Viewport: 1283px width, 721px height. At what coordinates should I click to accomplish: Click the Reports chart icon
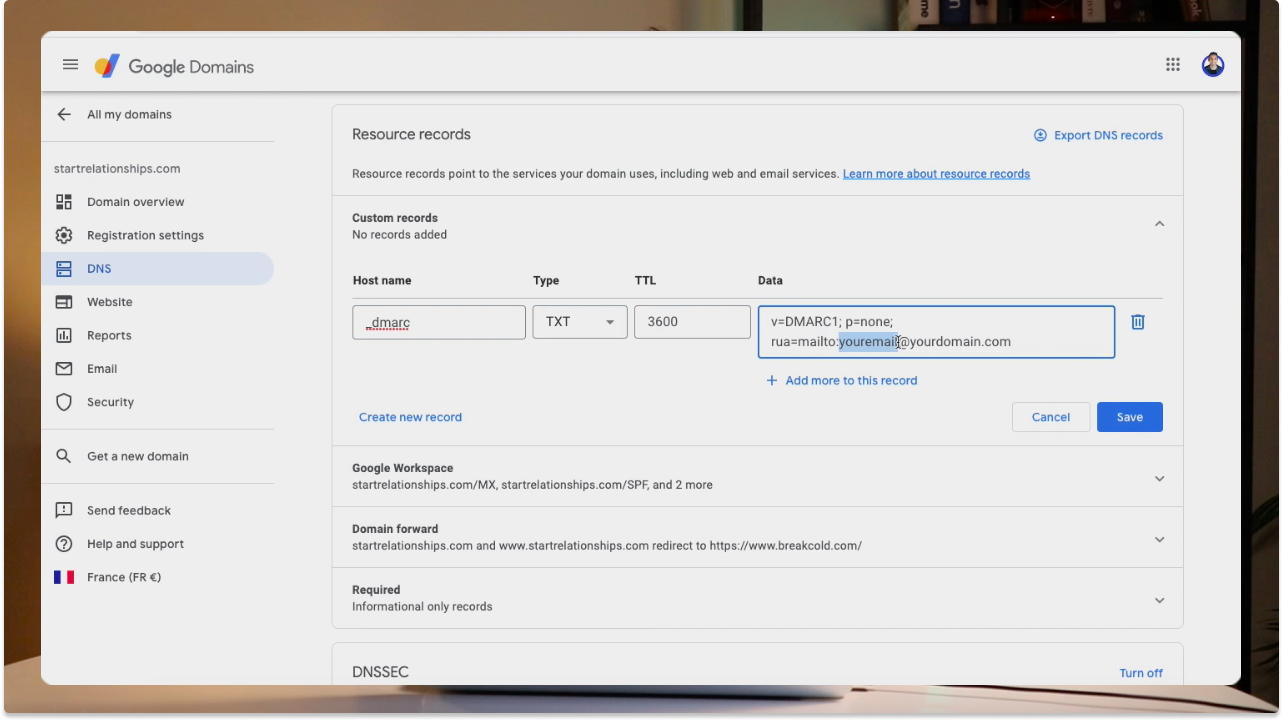64,335
